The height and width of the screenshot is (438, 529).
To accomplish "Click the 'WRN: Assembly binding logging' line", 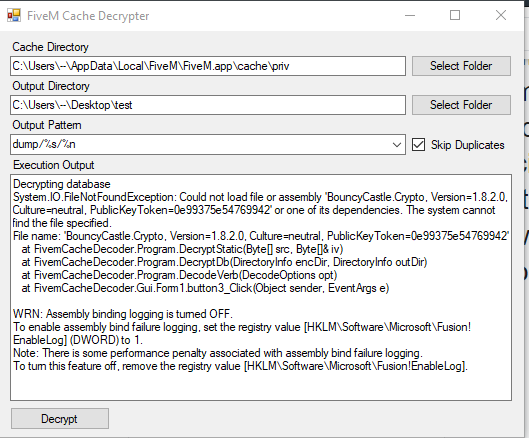I will pos(123,314).
